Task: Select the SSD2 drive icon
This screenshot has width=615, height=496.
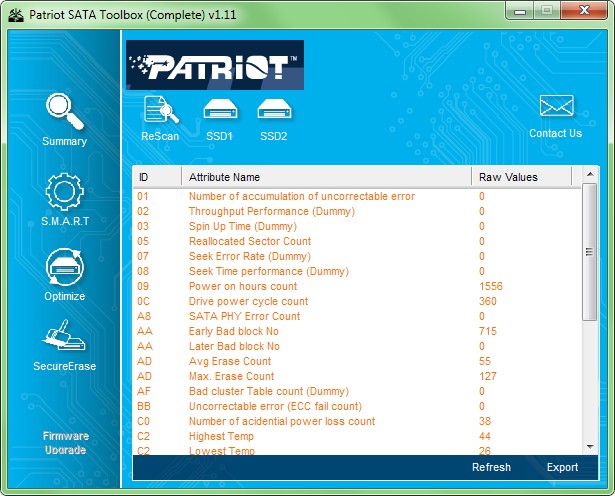Action: tap(274, 109)
